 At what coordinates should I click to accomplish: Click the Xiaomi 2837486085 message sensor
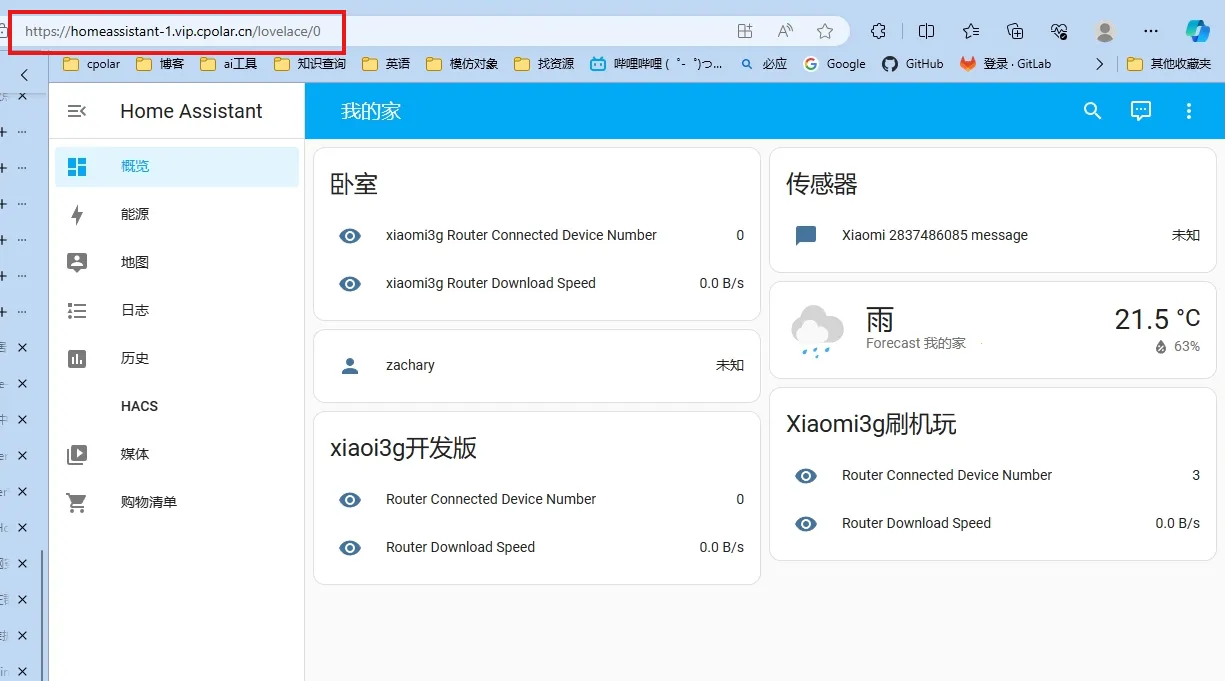[x=934, y=236]
